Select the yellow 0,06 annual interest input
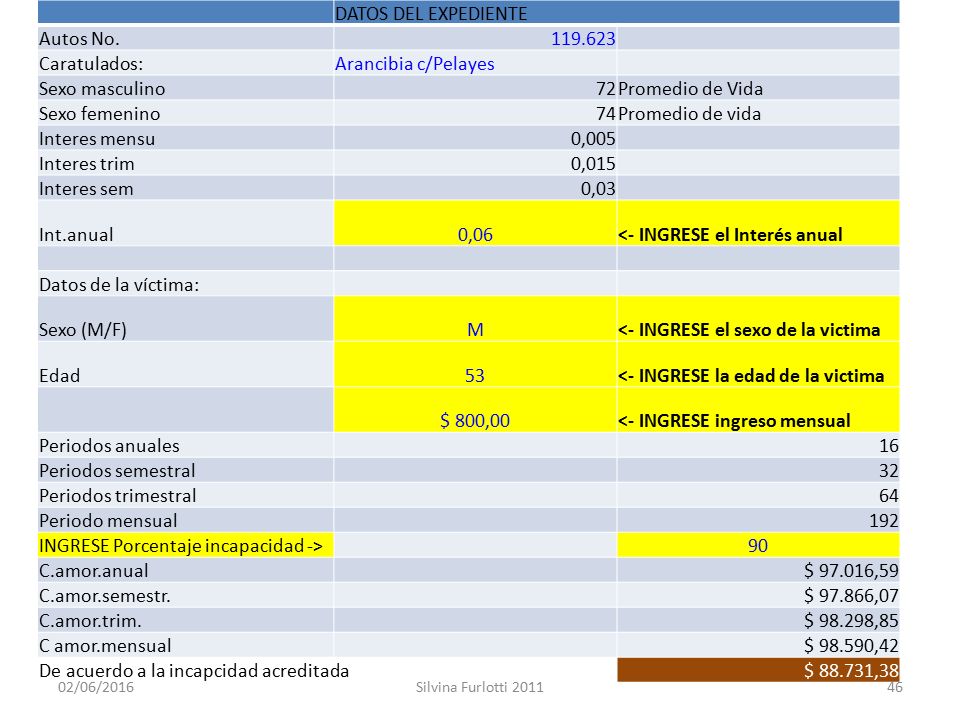This screenshot has height=720, width=960. [x=475, y=223]
